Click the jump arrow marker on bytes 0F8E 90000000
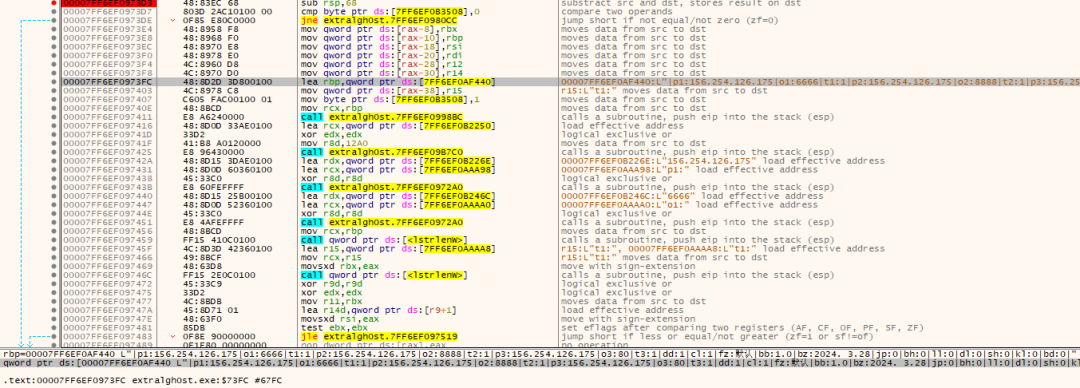The image size is (1080, 388). (174, 336)
